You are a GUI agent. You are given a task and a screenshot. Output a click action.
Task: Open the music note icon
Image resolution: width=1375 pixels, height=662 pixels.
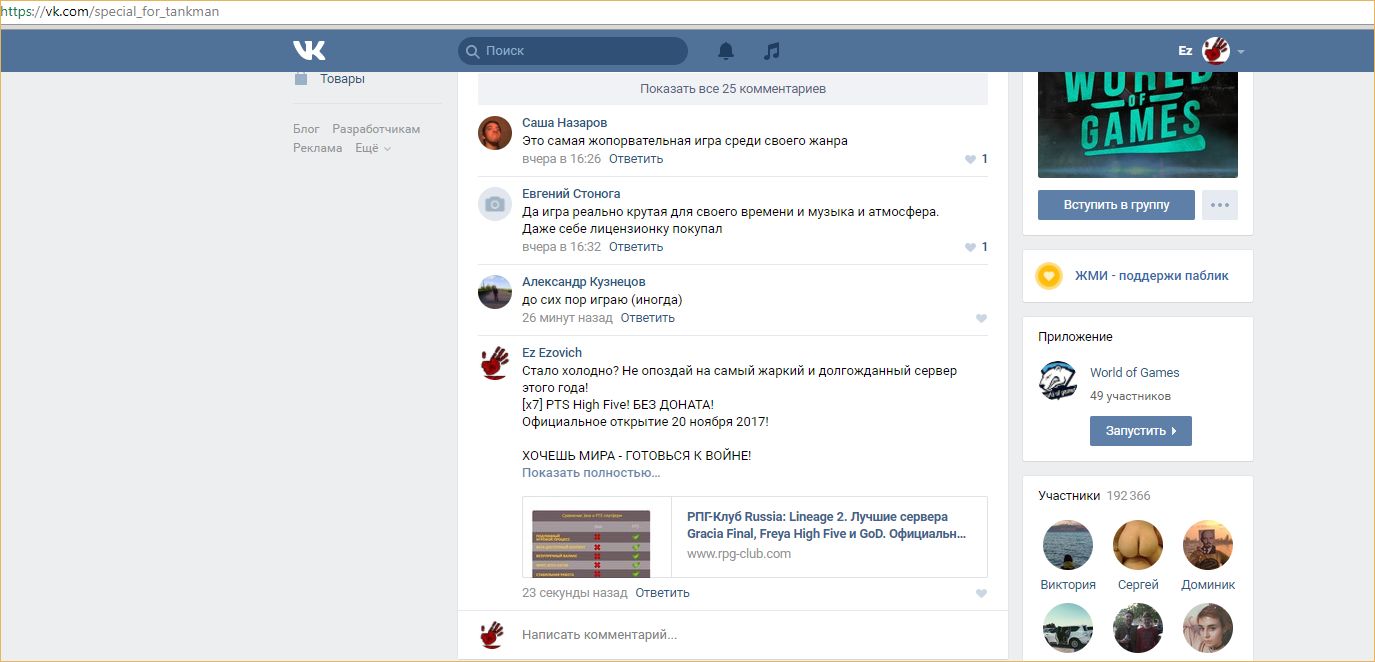771,51
